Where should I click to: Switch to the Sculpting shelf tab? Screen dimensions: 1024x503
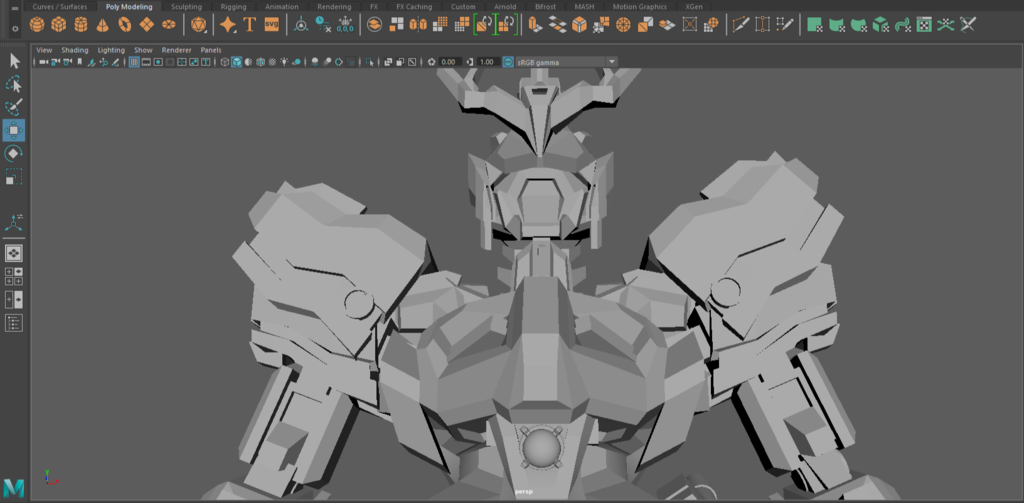click(187, 7)
